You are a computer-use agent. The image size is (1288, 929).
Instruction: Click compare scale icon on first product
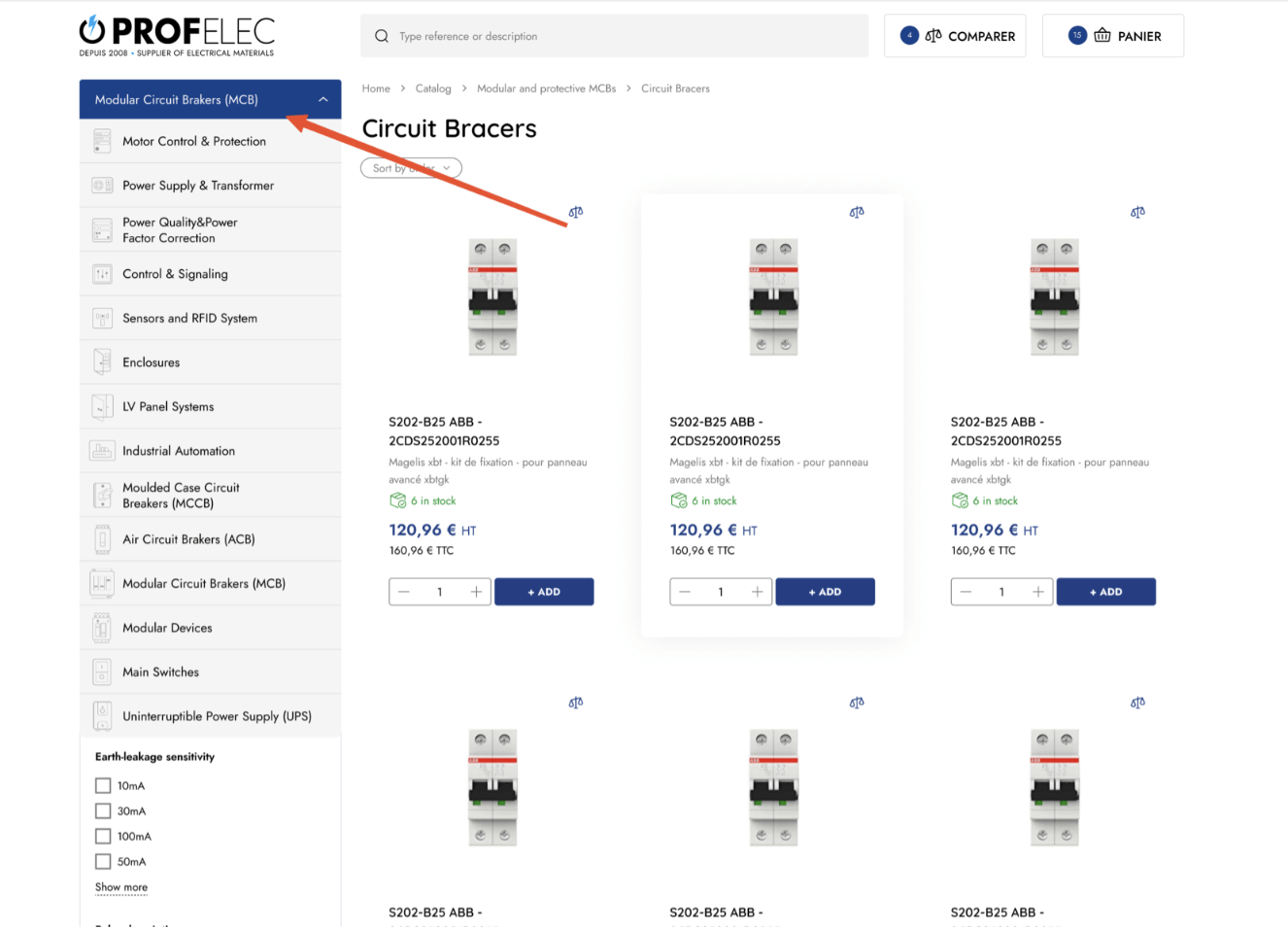click(576, 212)
